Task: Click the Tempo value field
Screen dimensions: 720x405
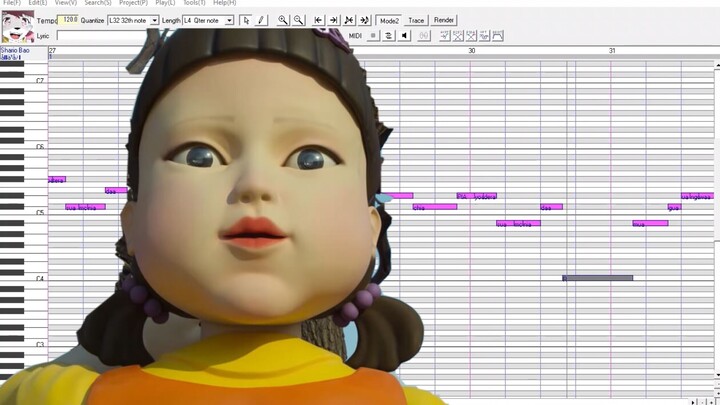Action: (68, 20)
